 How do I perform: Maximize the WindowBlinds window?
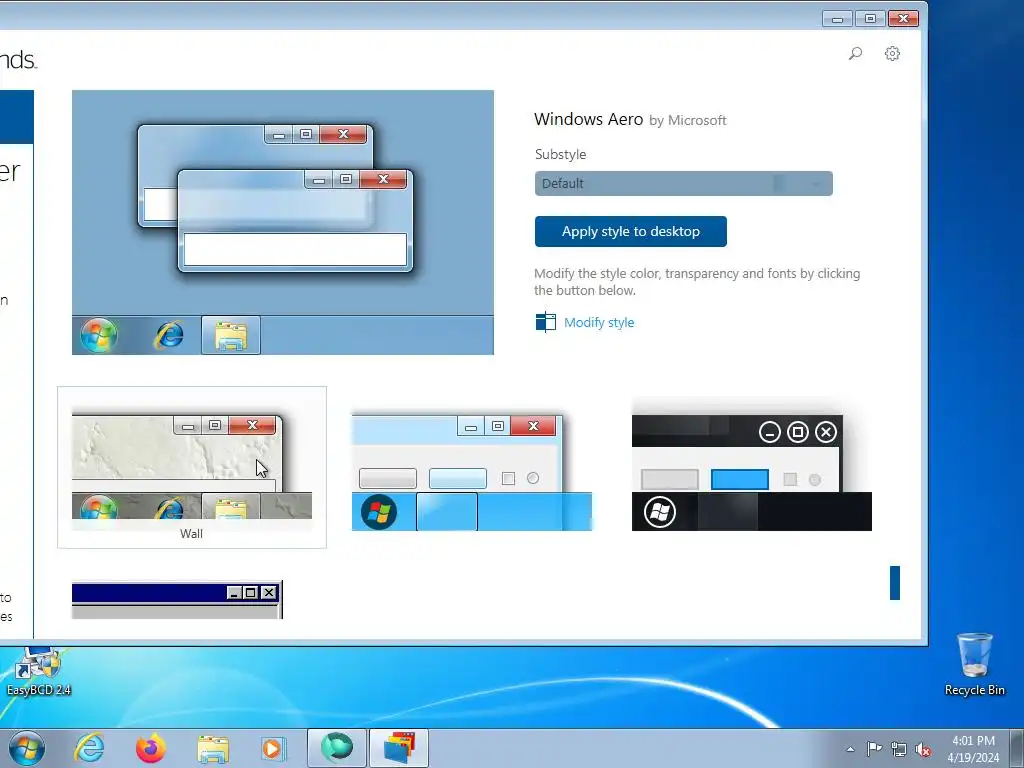point(870,19)
